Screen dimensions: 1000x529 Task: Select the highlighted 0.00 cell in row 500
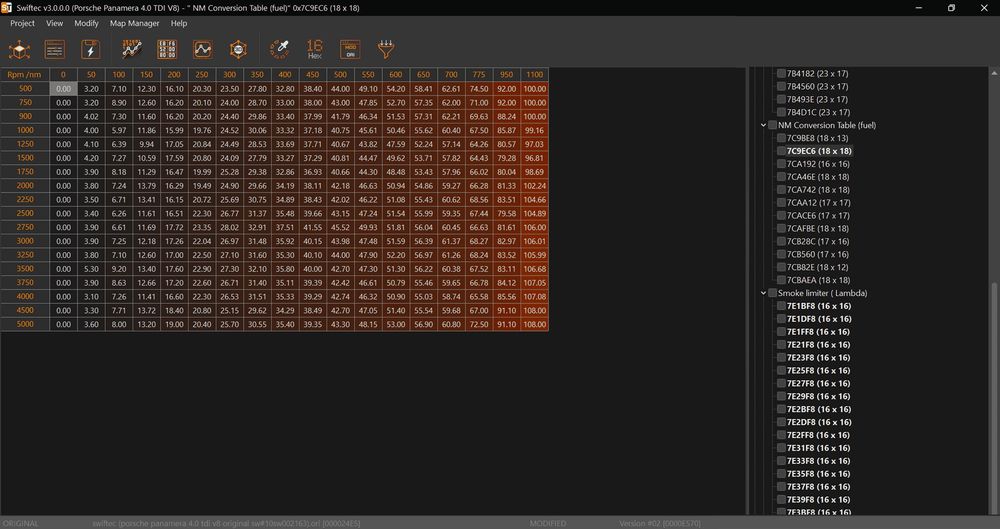64,89
